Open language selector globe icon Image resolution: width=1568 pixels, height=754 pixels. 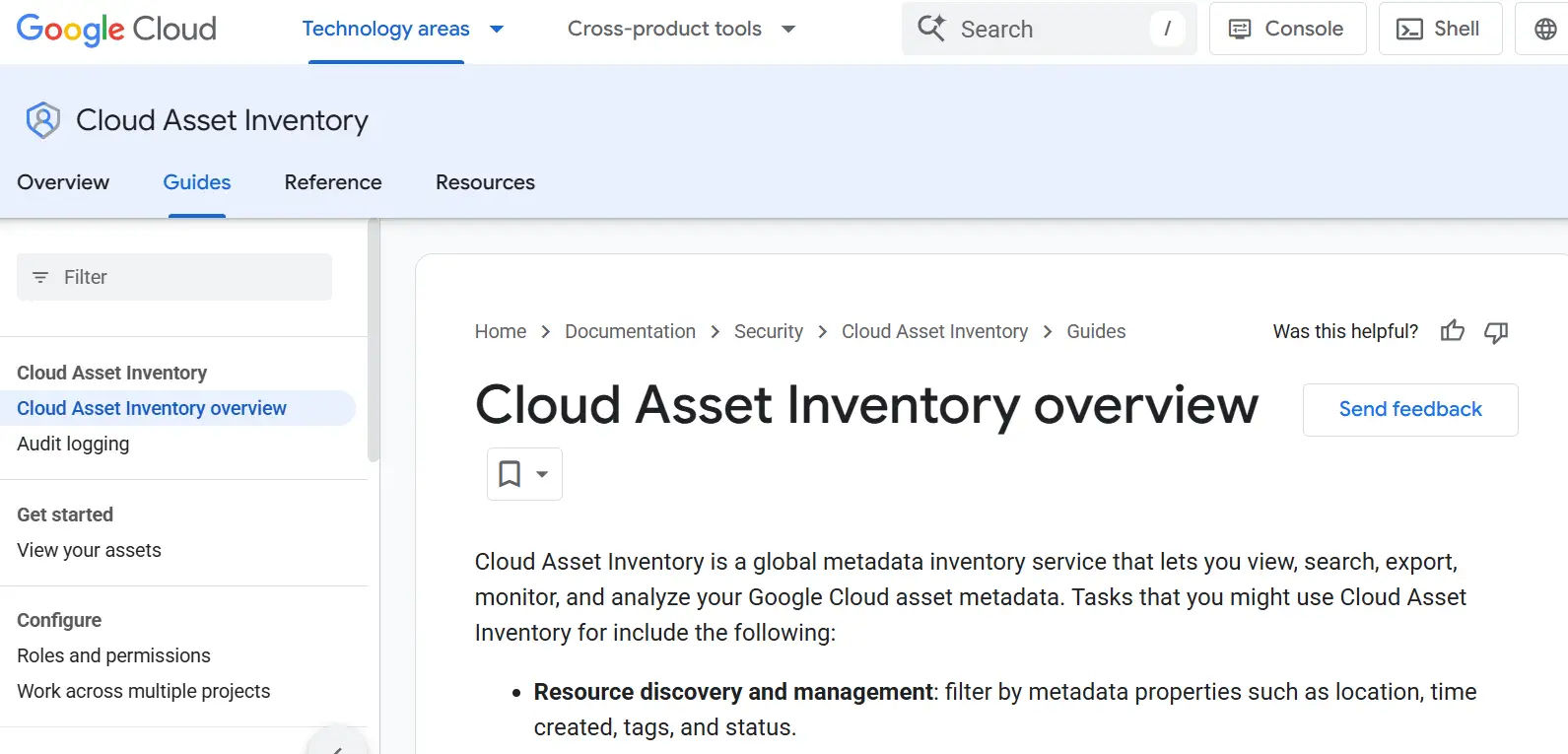point(1545,29)
